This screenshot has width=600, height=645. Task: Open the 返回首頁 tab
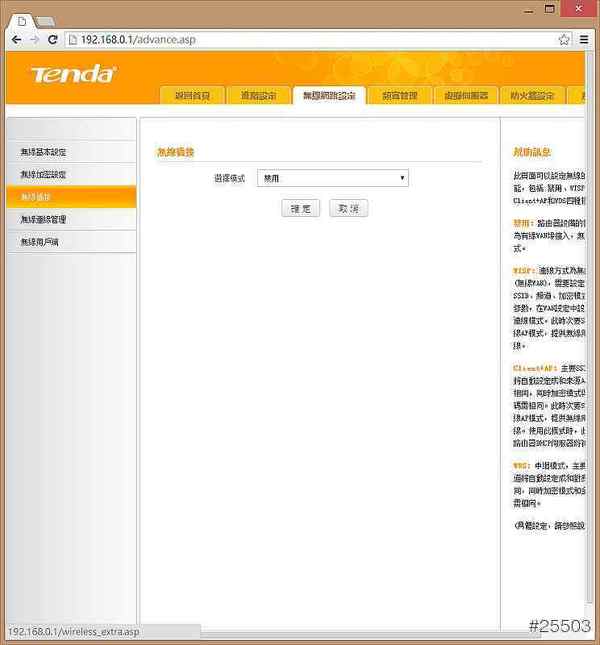pos(192,95)
